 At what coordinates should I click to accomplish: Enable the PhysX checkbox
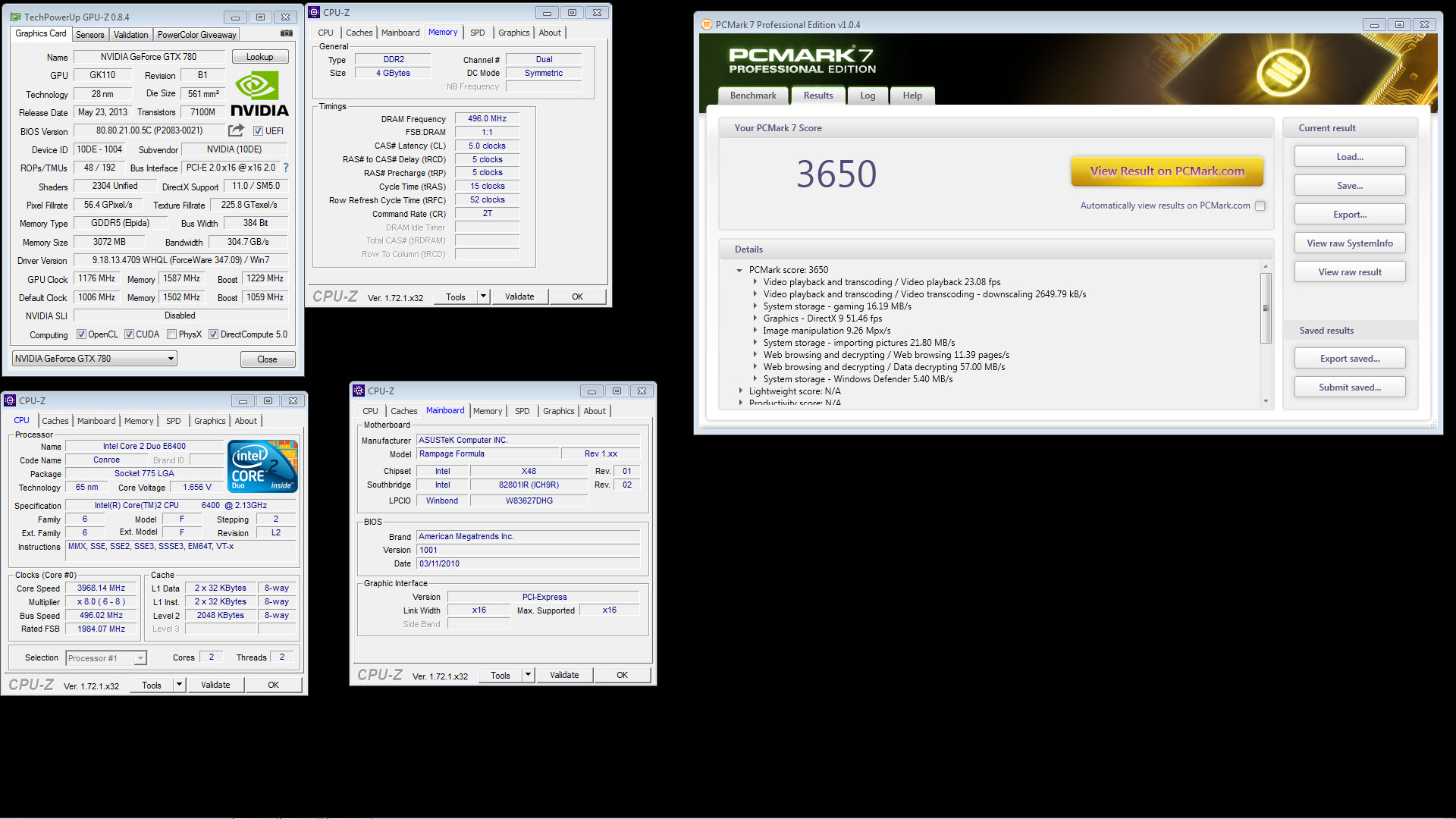click(171, 334)
